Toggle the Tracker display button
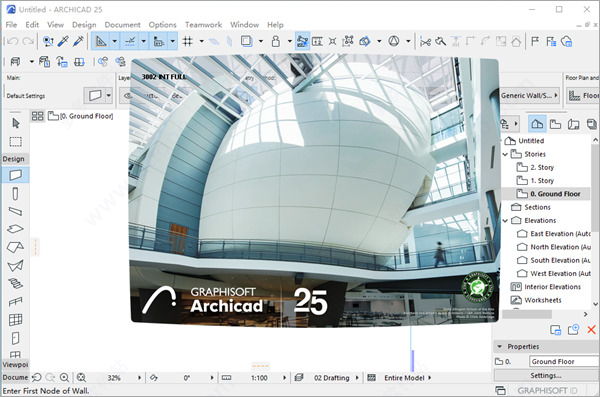Viewport: 600px width, 397px height. point(158,41)
